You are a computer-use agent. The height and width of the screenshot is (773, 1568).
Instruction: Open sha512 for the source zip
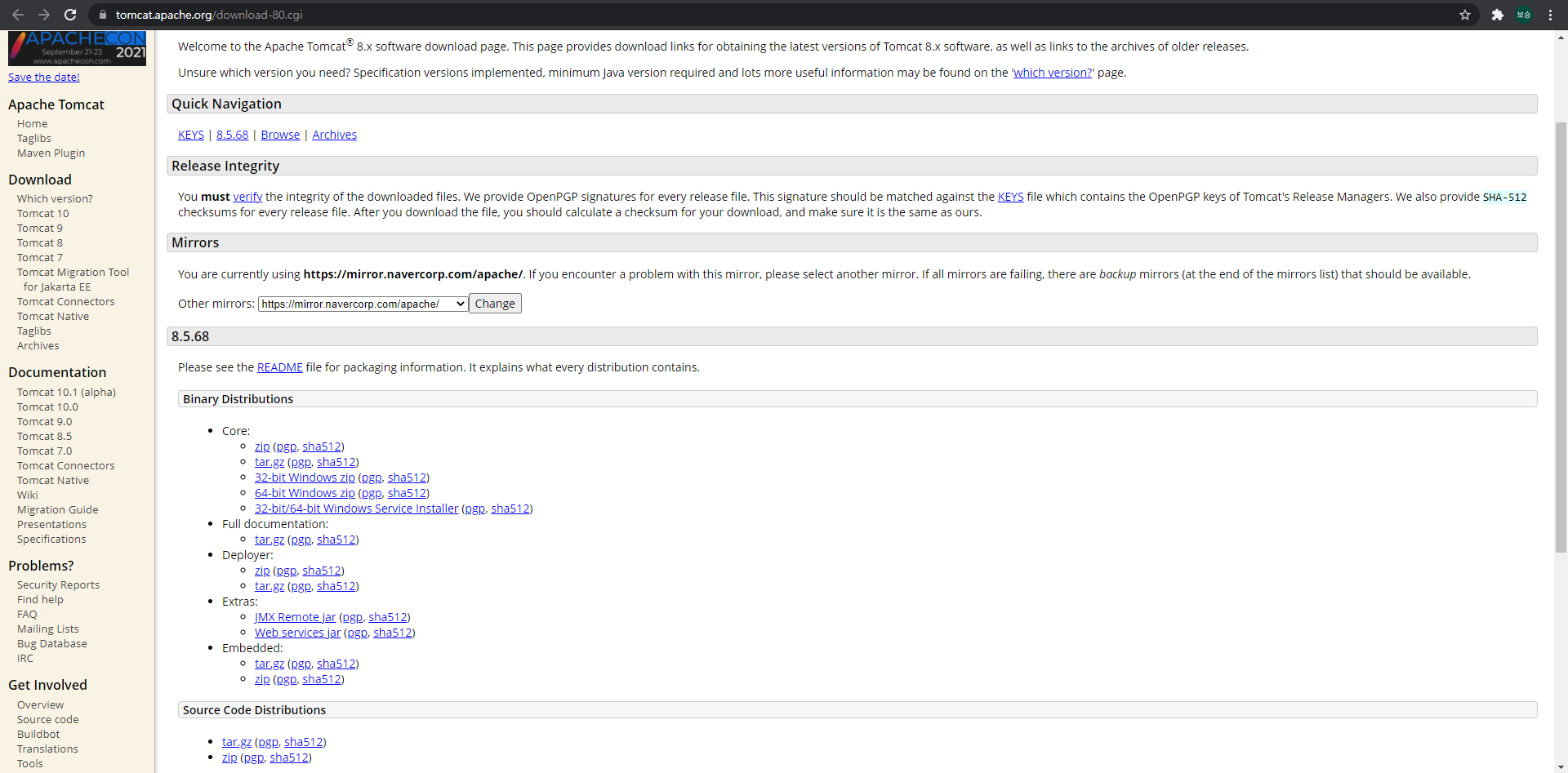point(289,757)
